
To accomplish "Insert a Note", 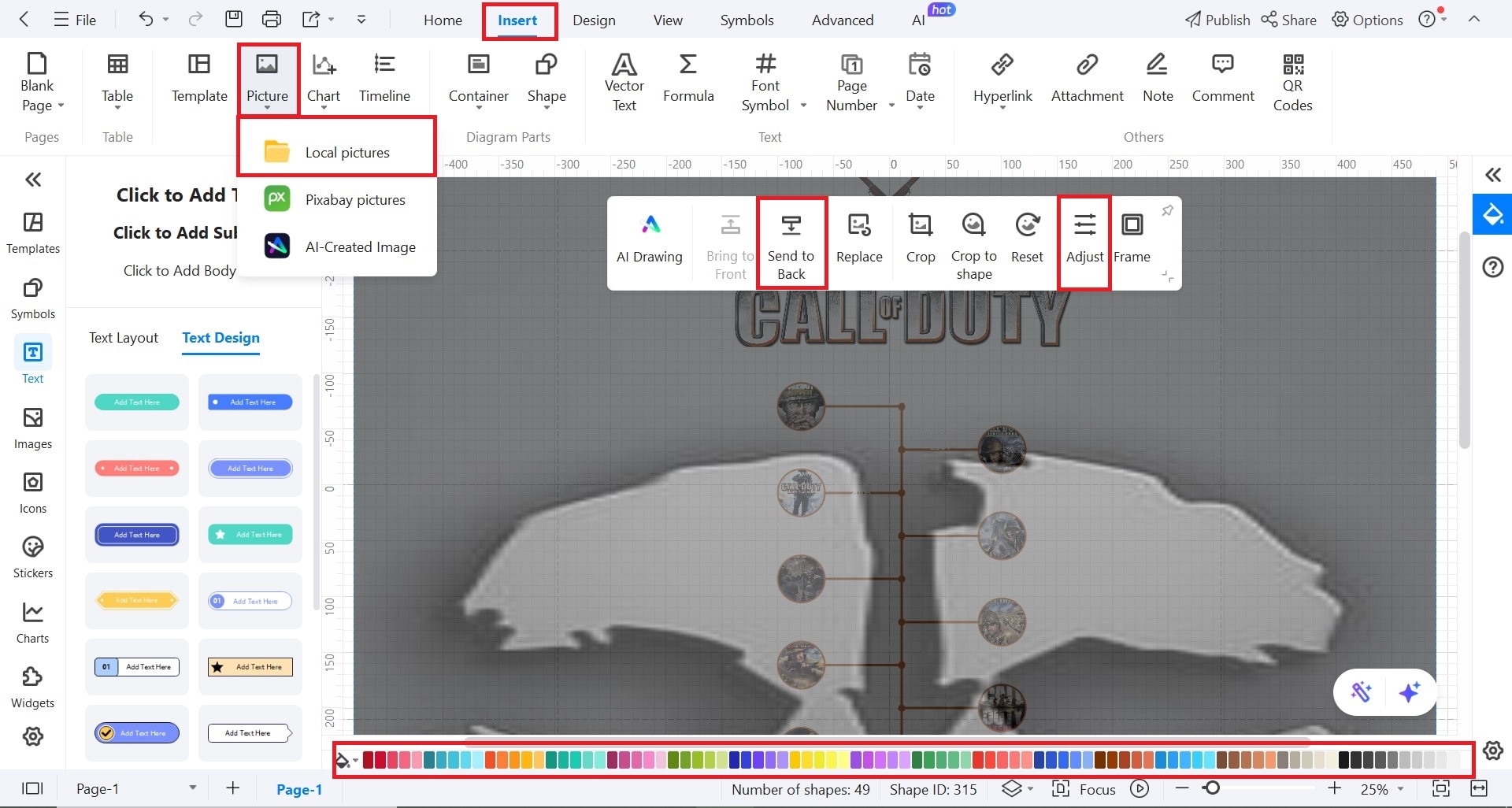I will [x=1158, y=78].
